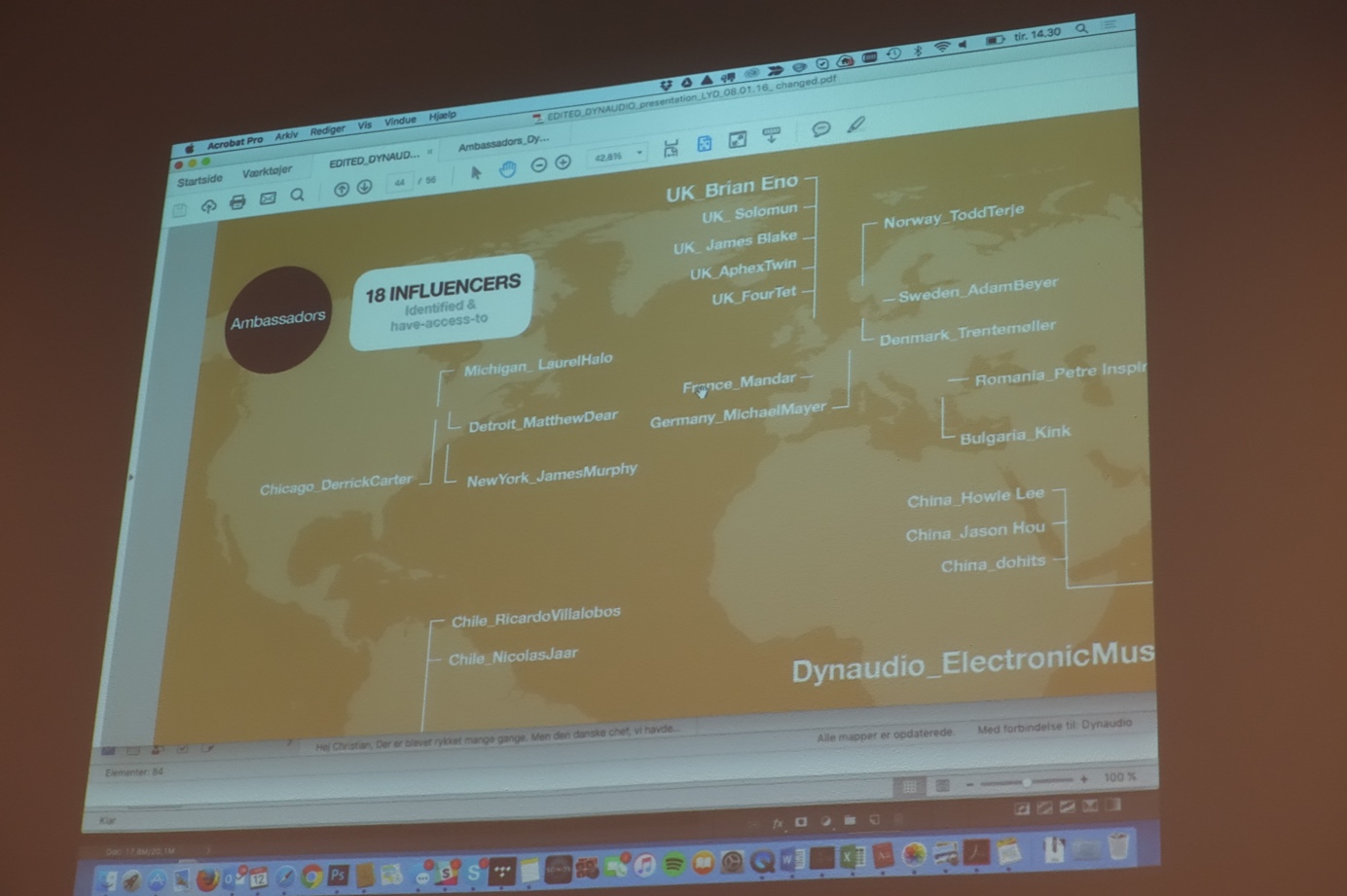Click the Norway_ToddTerje label
The image size is (1347, 896).
click(954, 216)
